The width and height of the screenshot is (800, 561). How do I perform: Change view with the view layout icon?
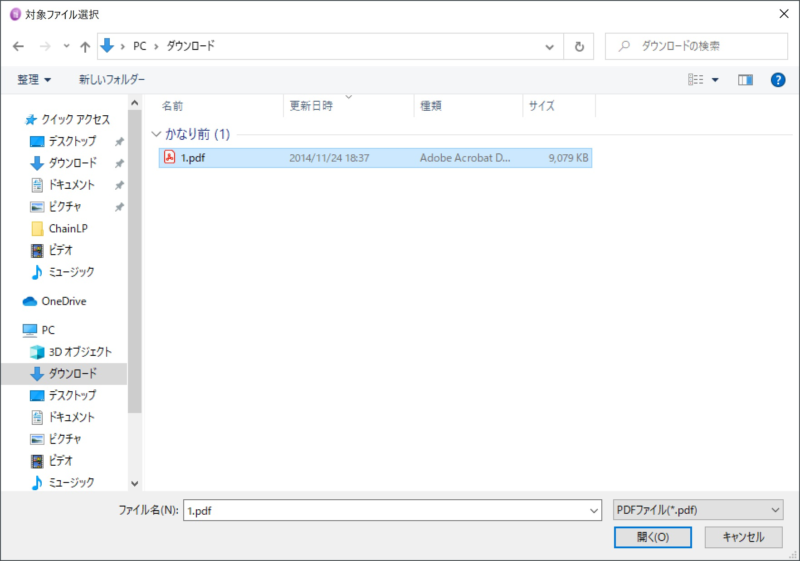coord(695,80)
